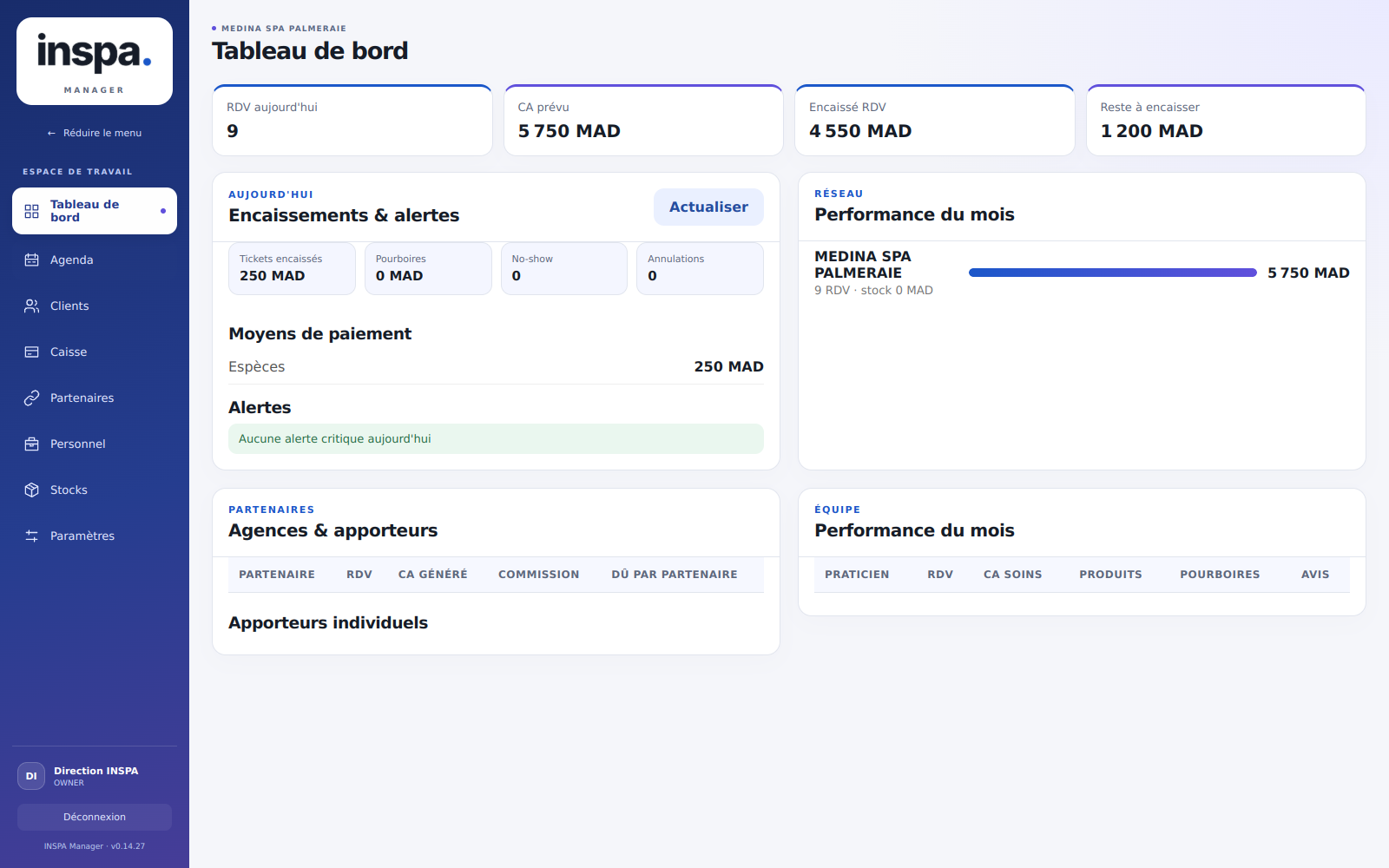Click the DÛ PAR PARTENAIRE column header
1389x868 pixels.
(x=675, y=575)
